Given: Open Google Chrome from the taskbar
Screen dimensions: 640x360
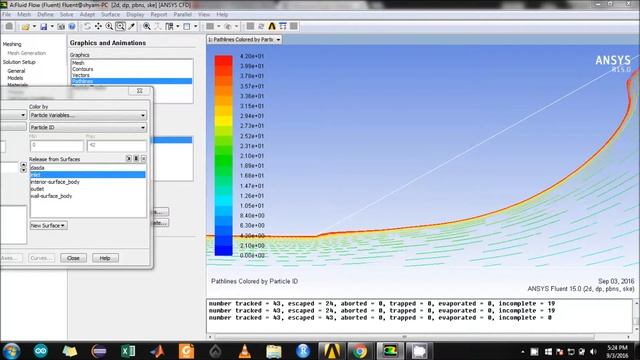Looking at the screenshot, I should click(360, 351).
